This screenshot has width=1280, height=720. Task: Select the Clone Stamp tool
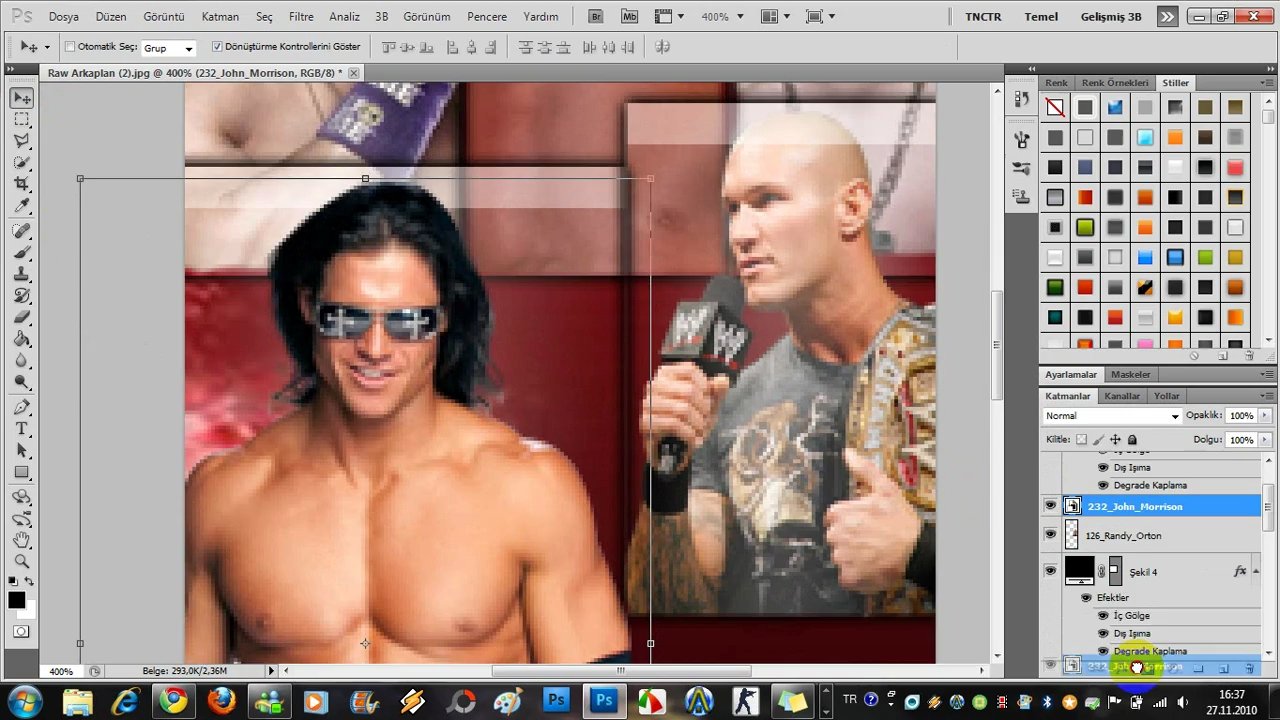click(22, 274)
